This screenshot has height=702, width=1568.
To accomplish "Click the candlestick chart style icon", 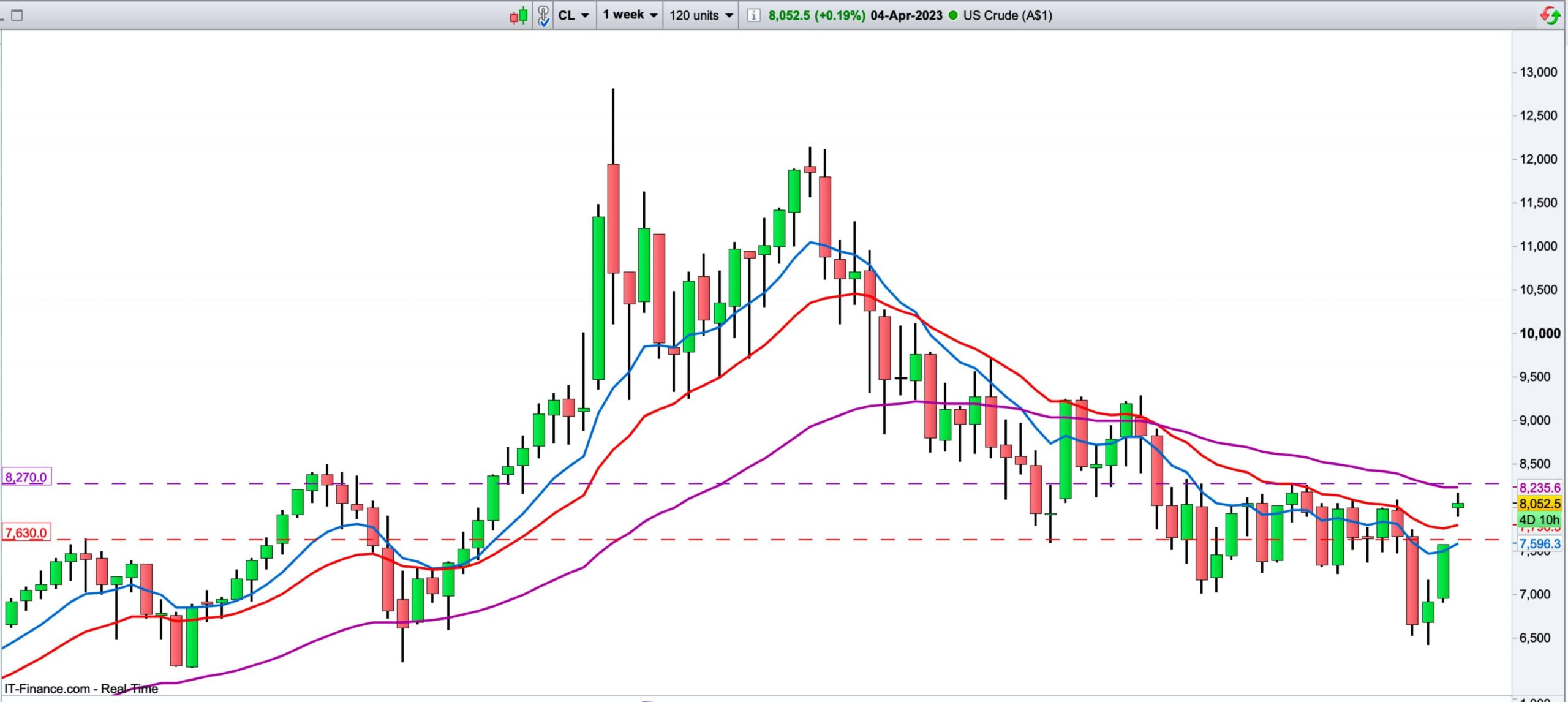I will [518, 15].
